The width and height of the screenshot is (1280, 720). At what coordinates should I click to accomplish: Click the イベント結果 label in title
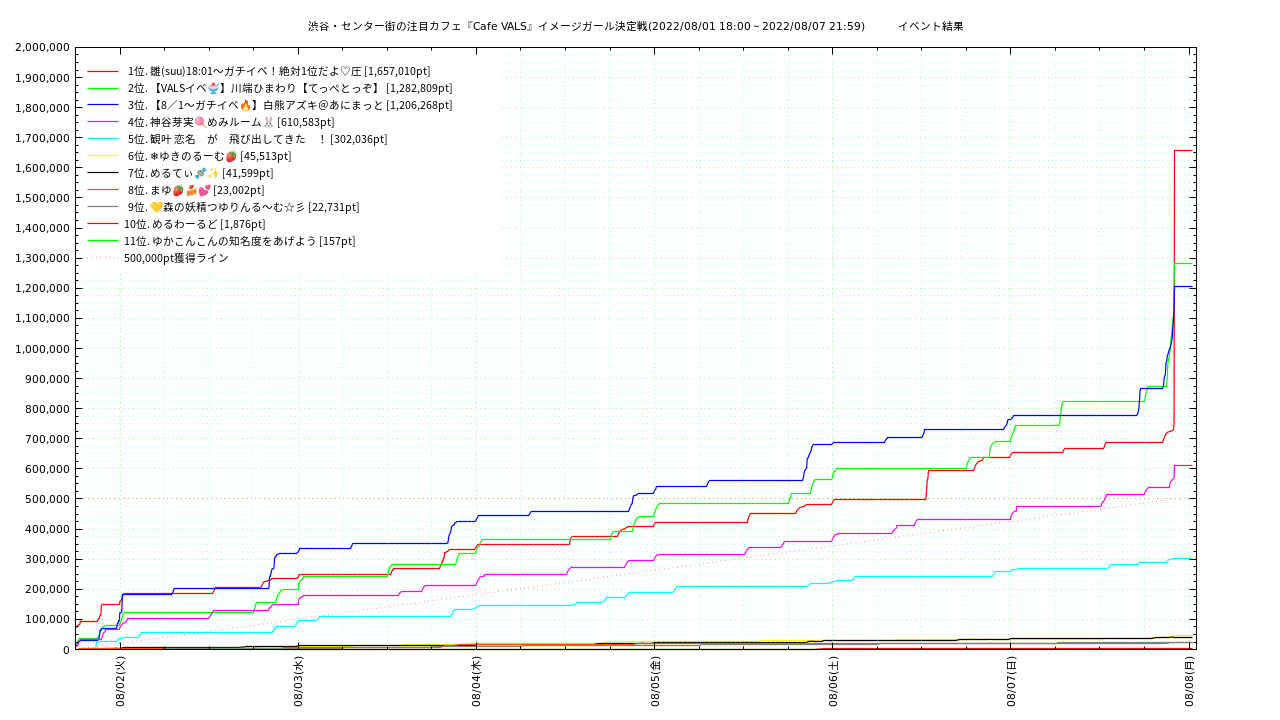point(930,26)
